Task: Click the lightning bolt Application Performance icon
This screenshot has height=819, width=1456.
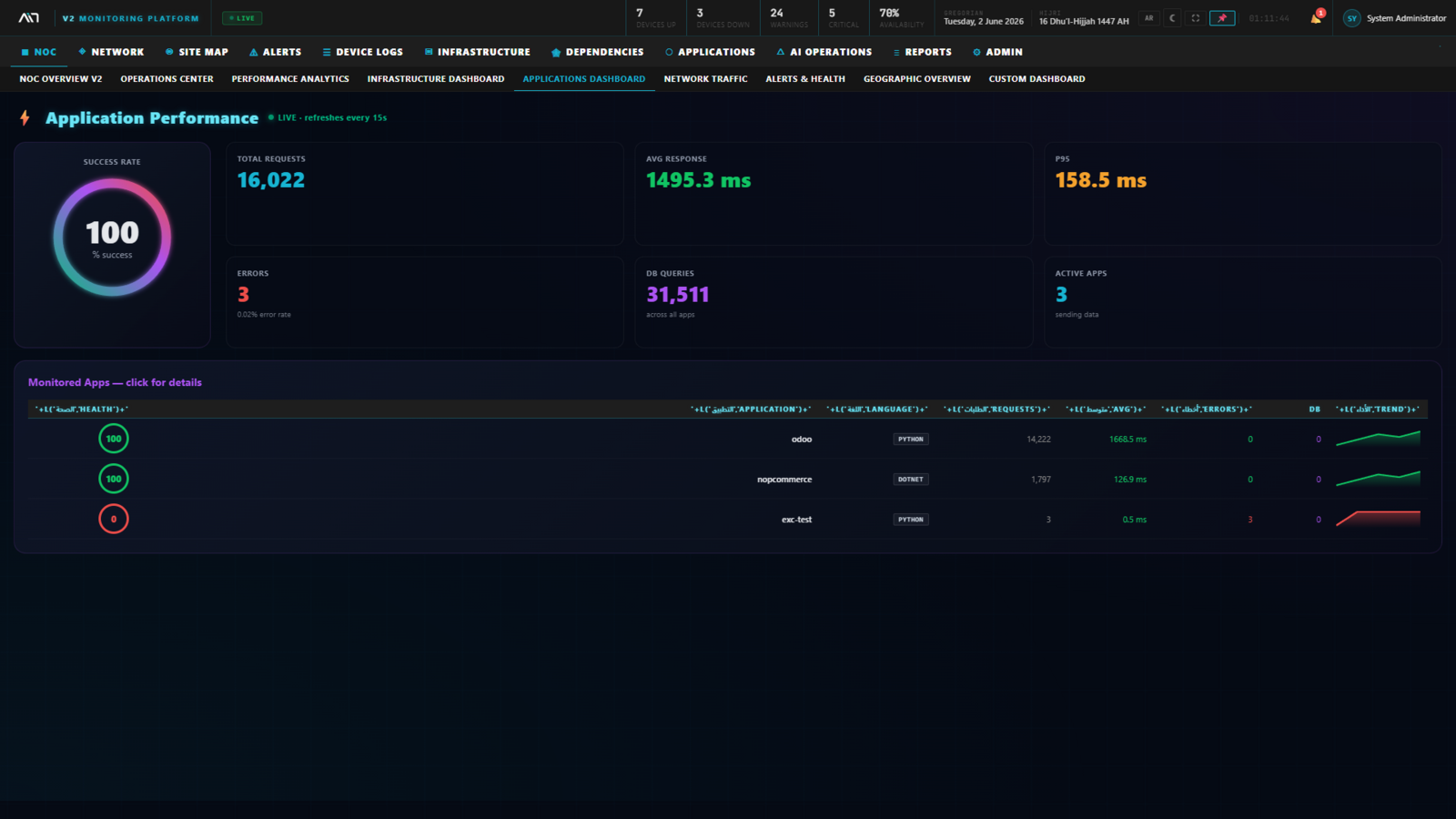Action: [25, 117]
